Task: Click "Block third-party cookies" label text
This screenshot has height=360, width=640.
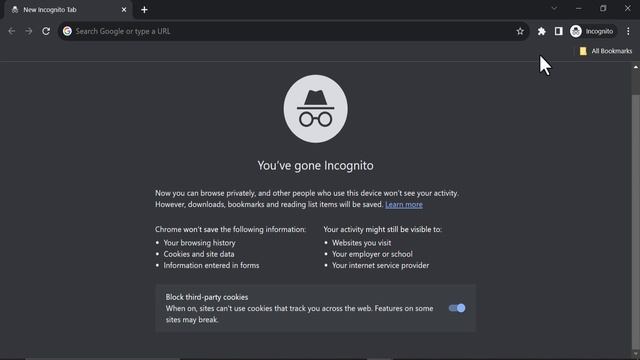Action: [207, 297]
